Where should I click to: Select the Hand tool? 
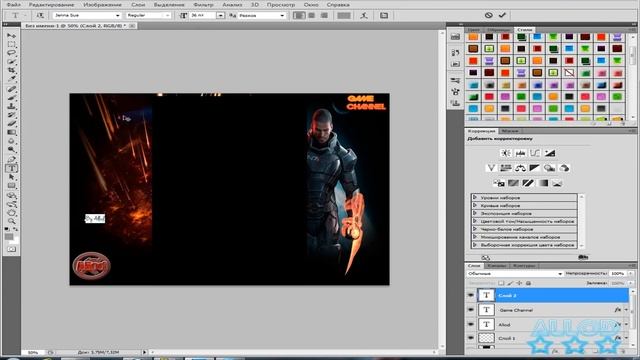pos(11,213)
